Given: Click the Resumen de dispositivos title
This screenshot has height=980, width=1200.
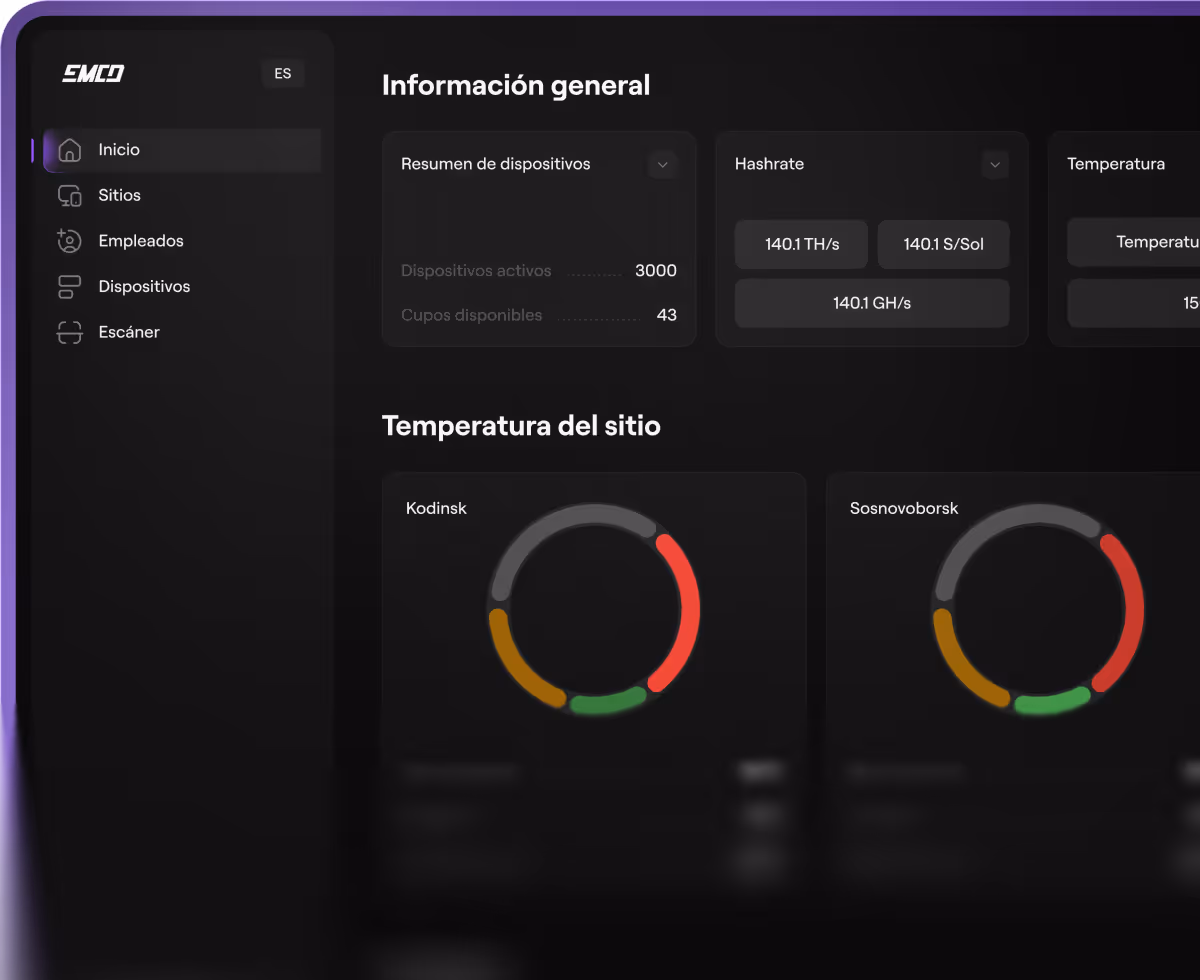Looking at the screenshot, I should pyautogui.click(x=496, y=164).
